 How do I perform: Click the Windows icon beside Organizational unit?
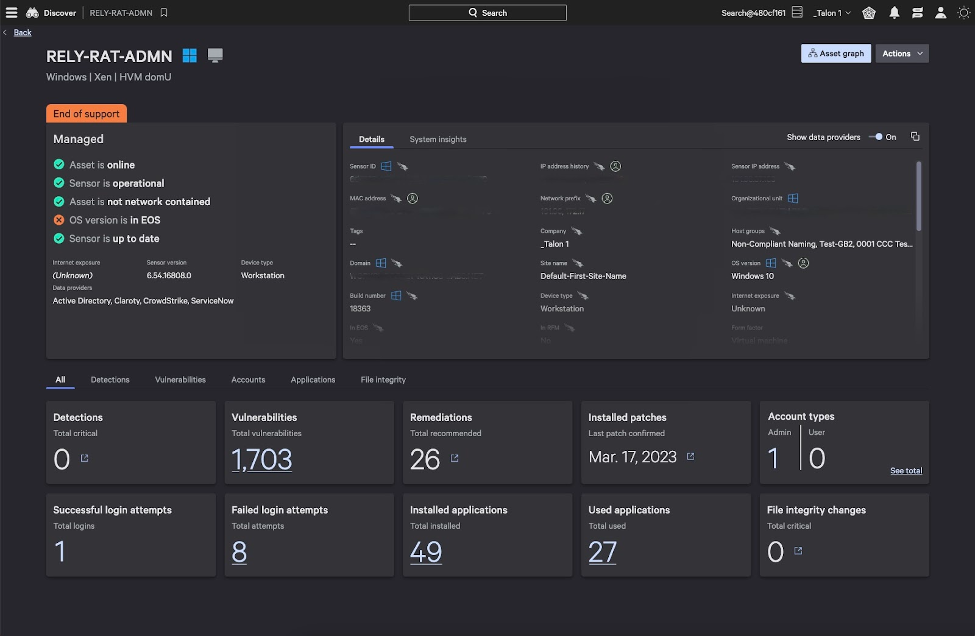[793, 199]
